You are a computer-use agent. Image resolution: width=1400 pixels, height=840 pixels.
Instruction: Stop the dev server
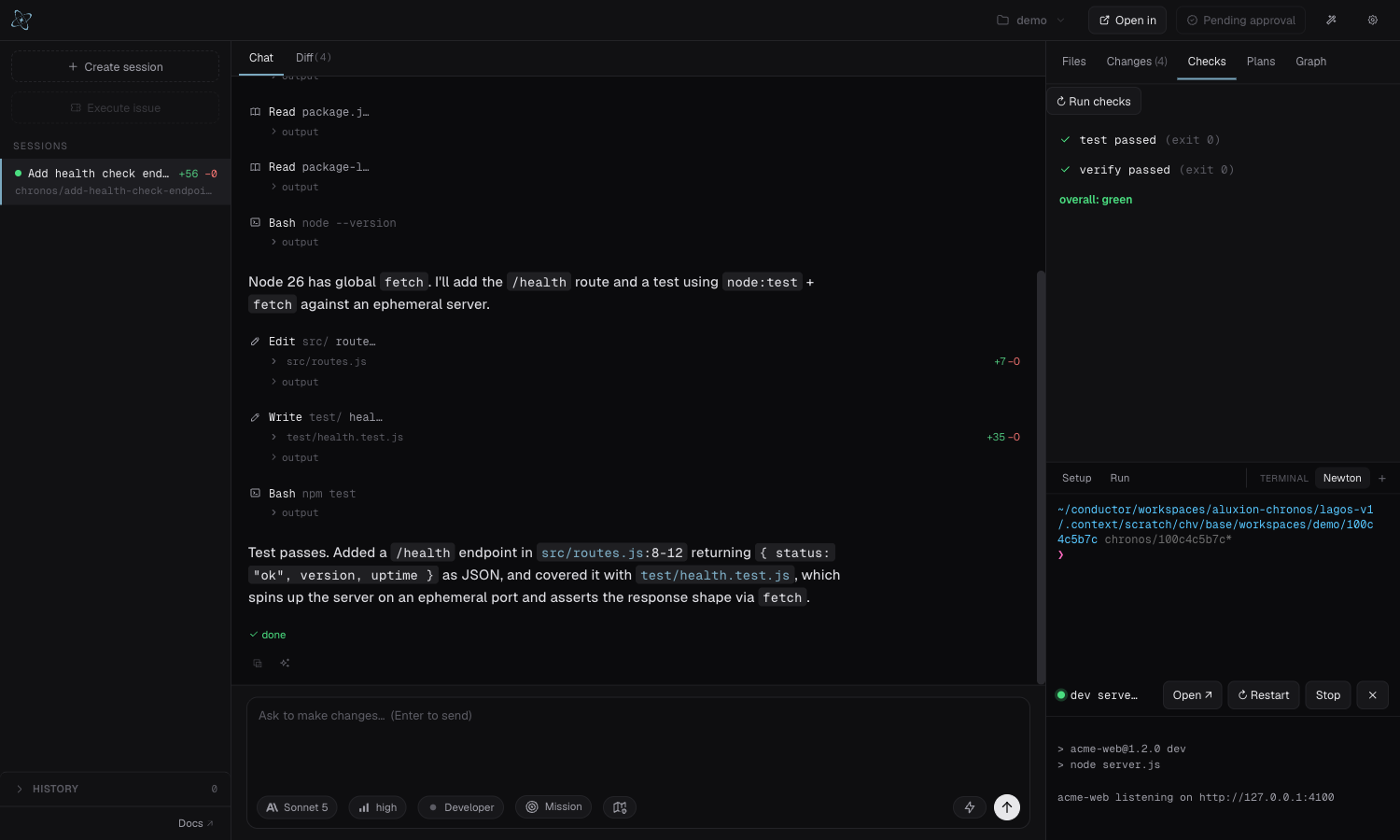click(x=1328, y=695)
